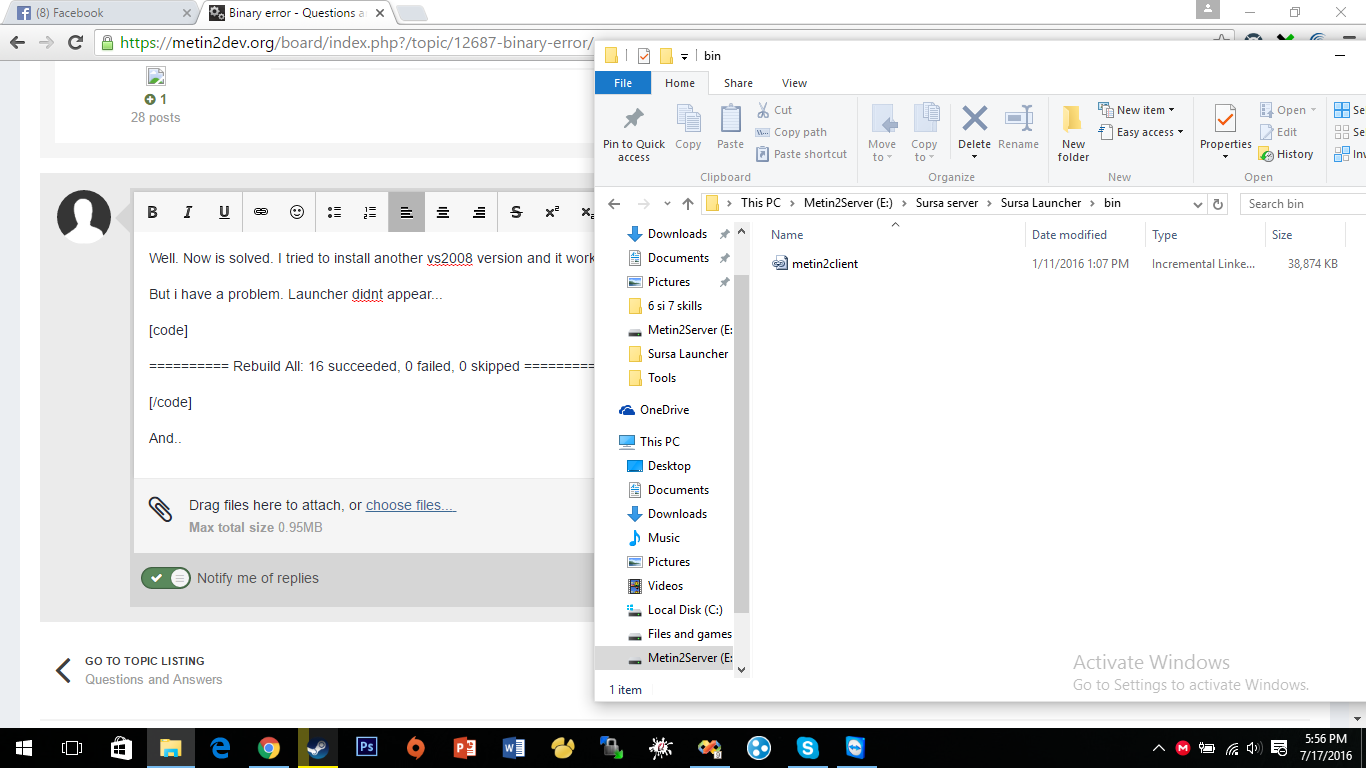Click Pin to Quick access
1366x768 pixels.
[x=634, y=133]
